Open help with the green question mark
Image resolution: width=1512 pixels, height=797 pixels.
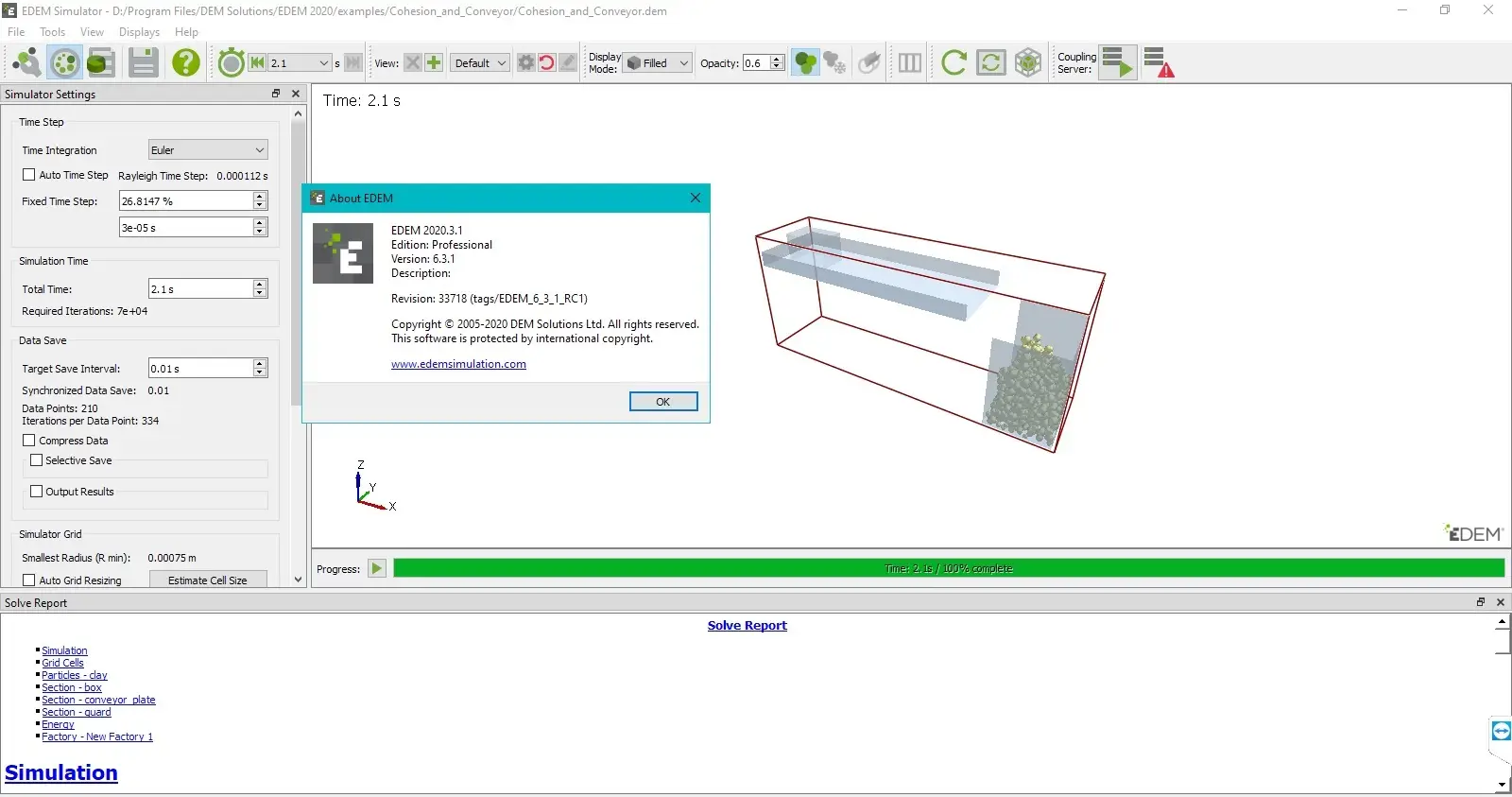(x=185, y=63)
